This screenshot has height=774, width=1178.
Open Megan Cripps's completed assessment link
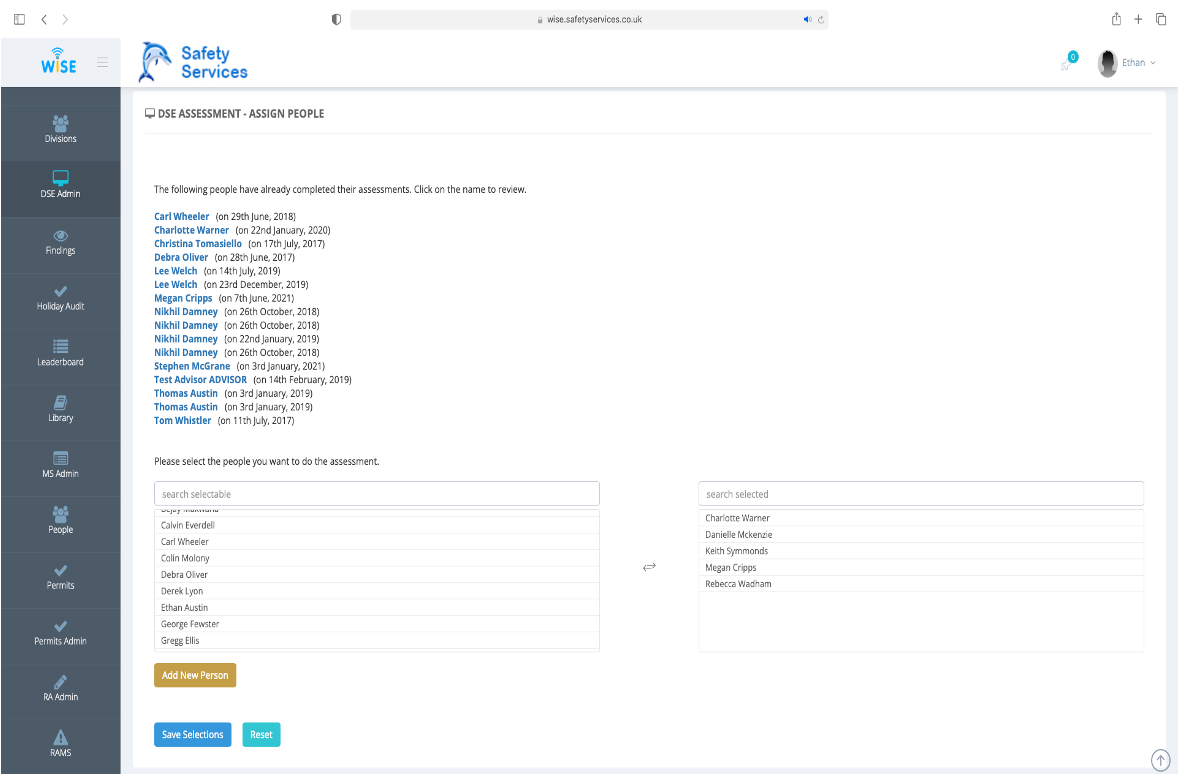pyautogui.click(x=183, y=298)
